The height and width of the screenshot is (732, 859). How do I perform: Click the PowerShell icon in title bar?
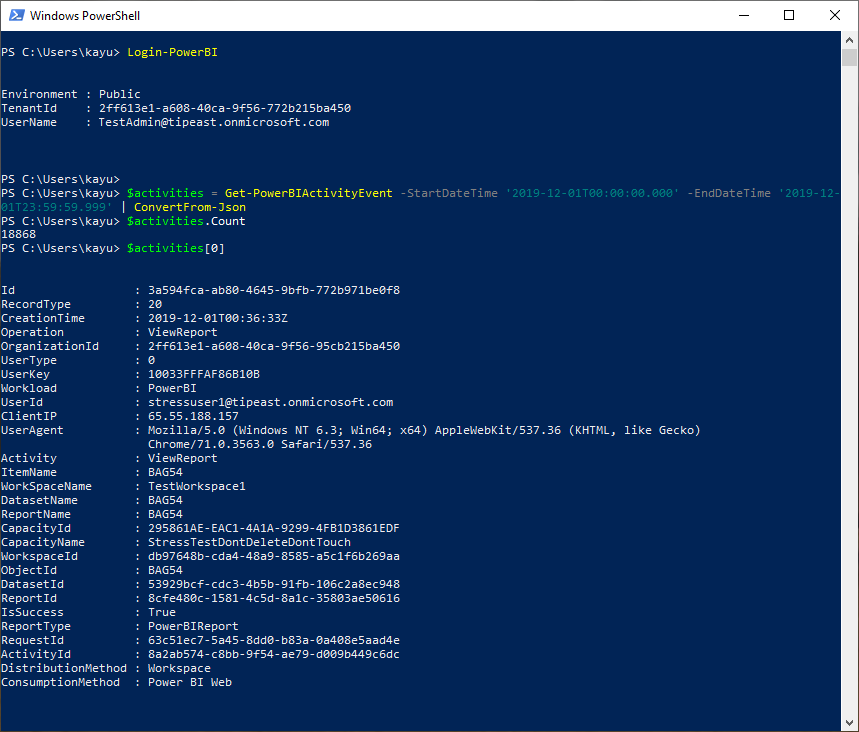15,16
